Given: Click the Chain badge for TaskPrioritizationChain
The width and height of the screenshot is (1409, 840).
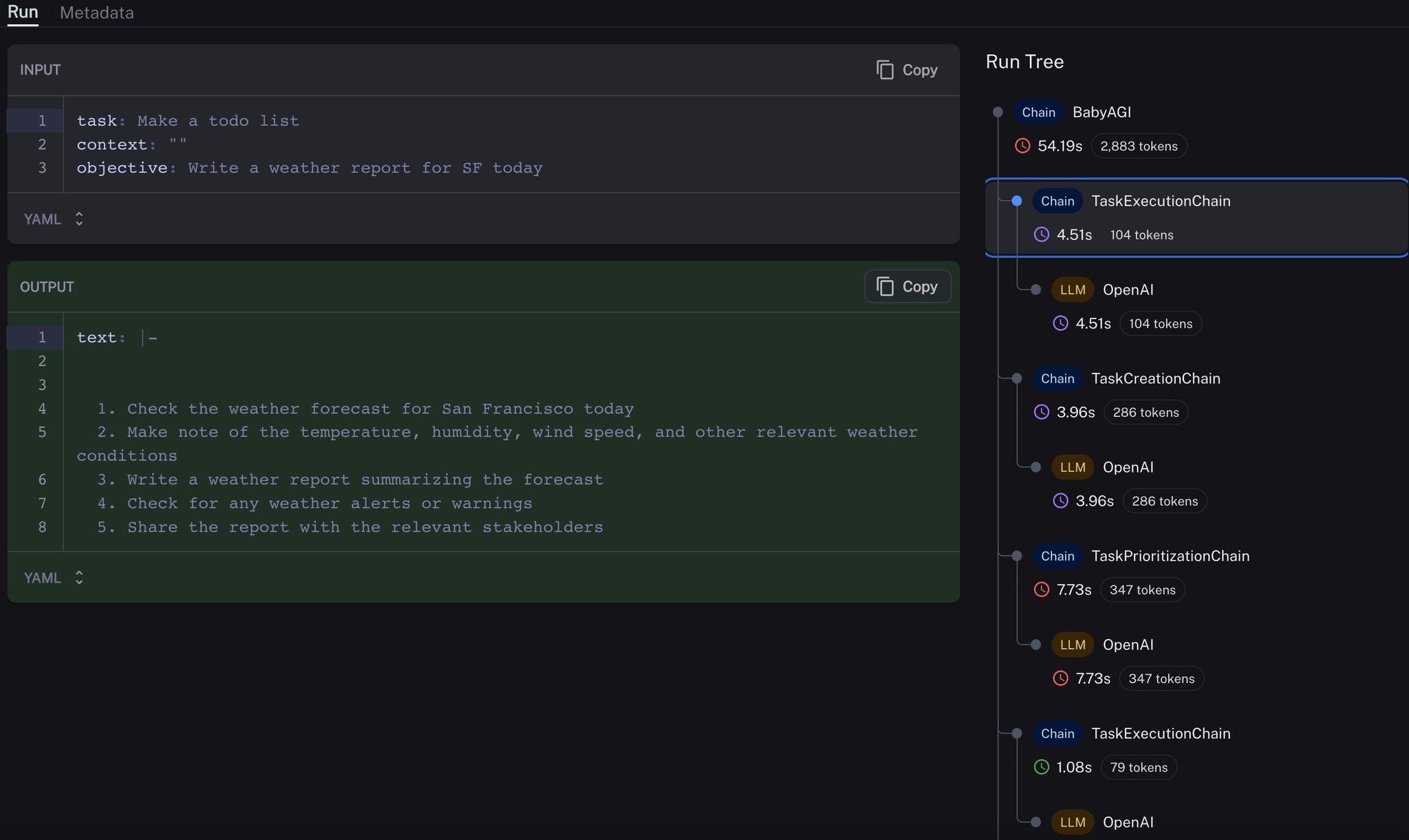Looking at the screenshot, I should pos(1057,556).
